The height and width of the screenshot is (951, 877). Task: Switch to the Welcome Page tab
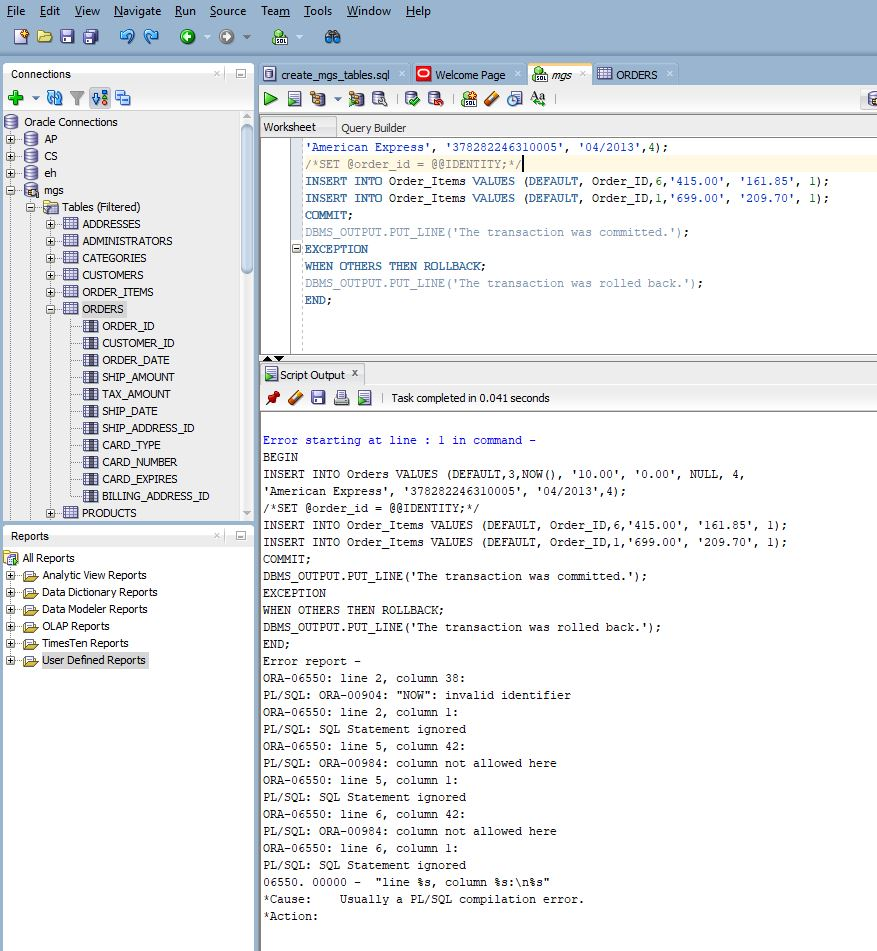click(469, 75)
